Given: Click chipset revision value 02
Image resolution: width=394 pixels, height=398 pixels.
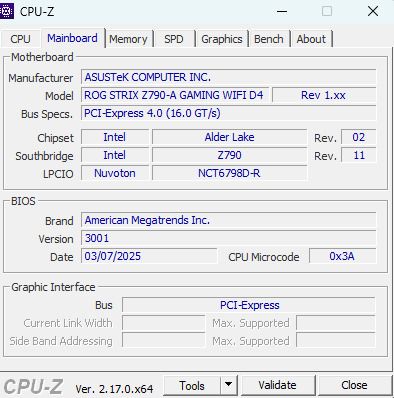Looking at the screenshot, I should point(359,137).
